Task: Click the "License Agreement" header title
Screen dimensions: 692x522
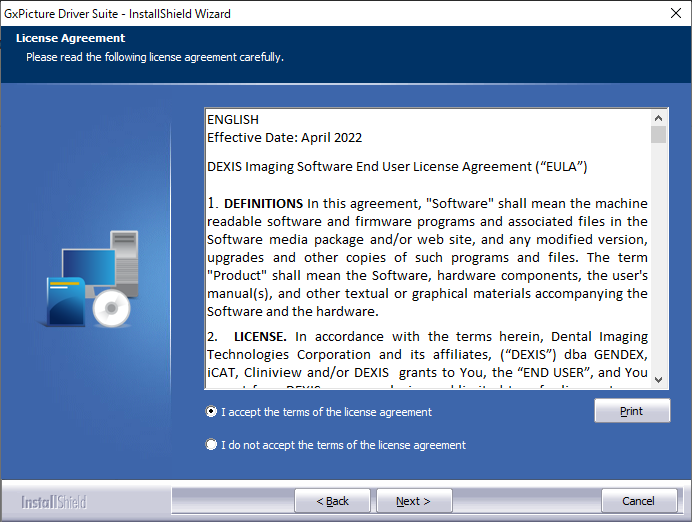Action: tap(70, 39)
